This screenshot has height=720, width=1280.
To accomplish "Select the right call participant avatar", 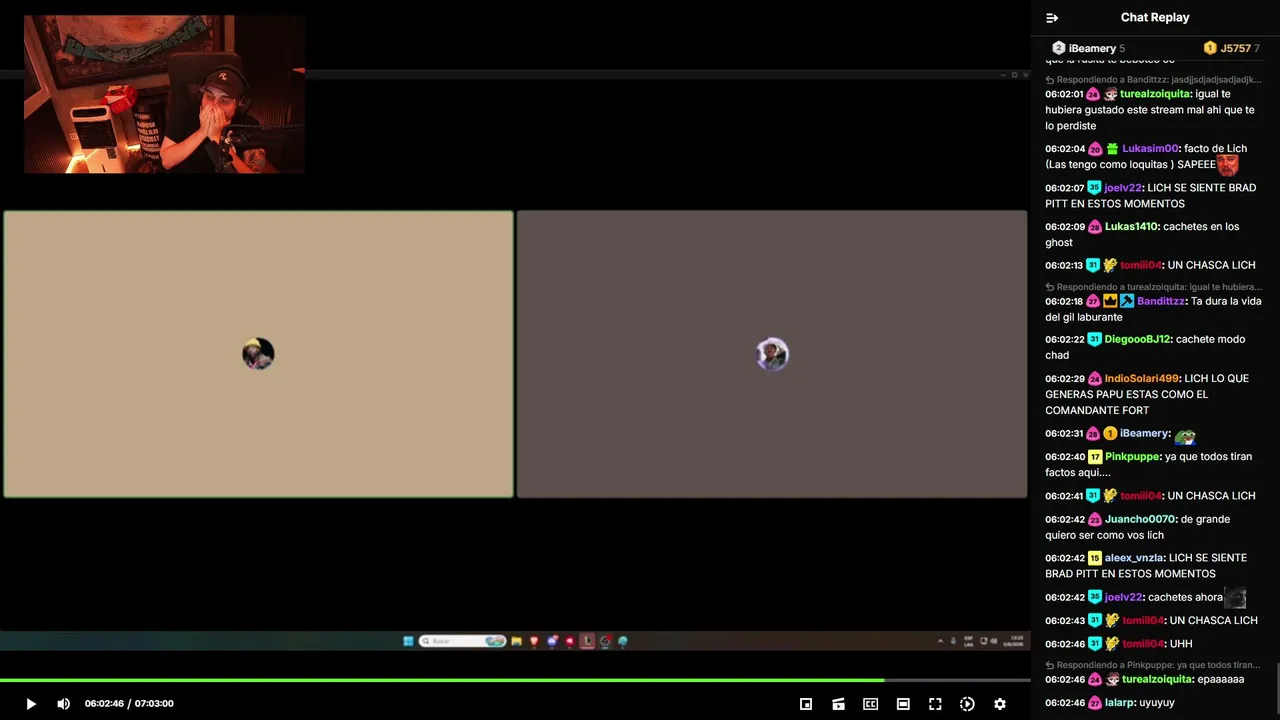I will pyautogui.click(x=772, y=354).
